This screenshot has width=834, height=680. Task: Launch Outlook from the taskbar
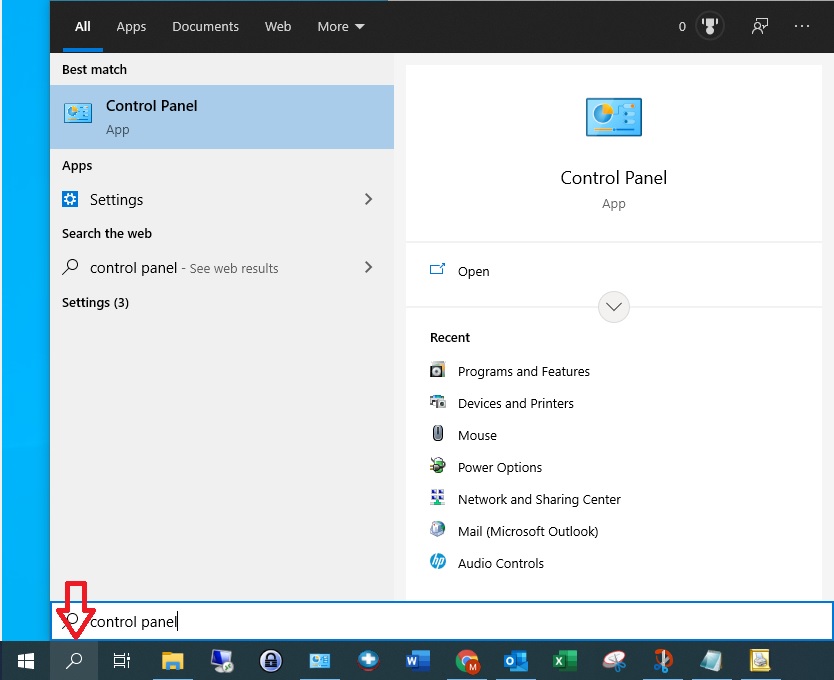(515, 661)
